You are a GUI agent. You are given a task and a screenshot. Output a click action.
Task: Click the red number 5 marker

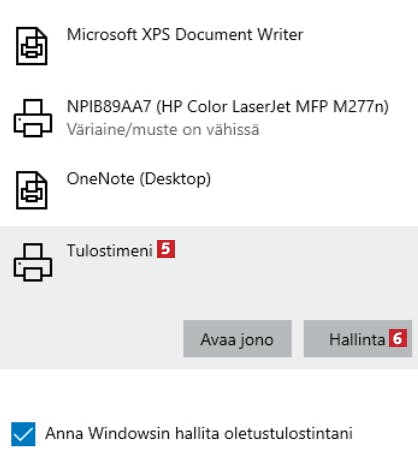(x=166, y=249)
